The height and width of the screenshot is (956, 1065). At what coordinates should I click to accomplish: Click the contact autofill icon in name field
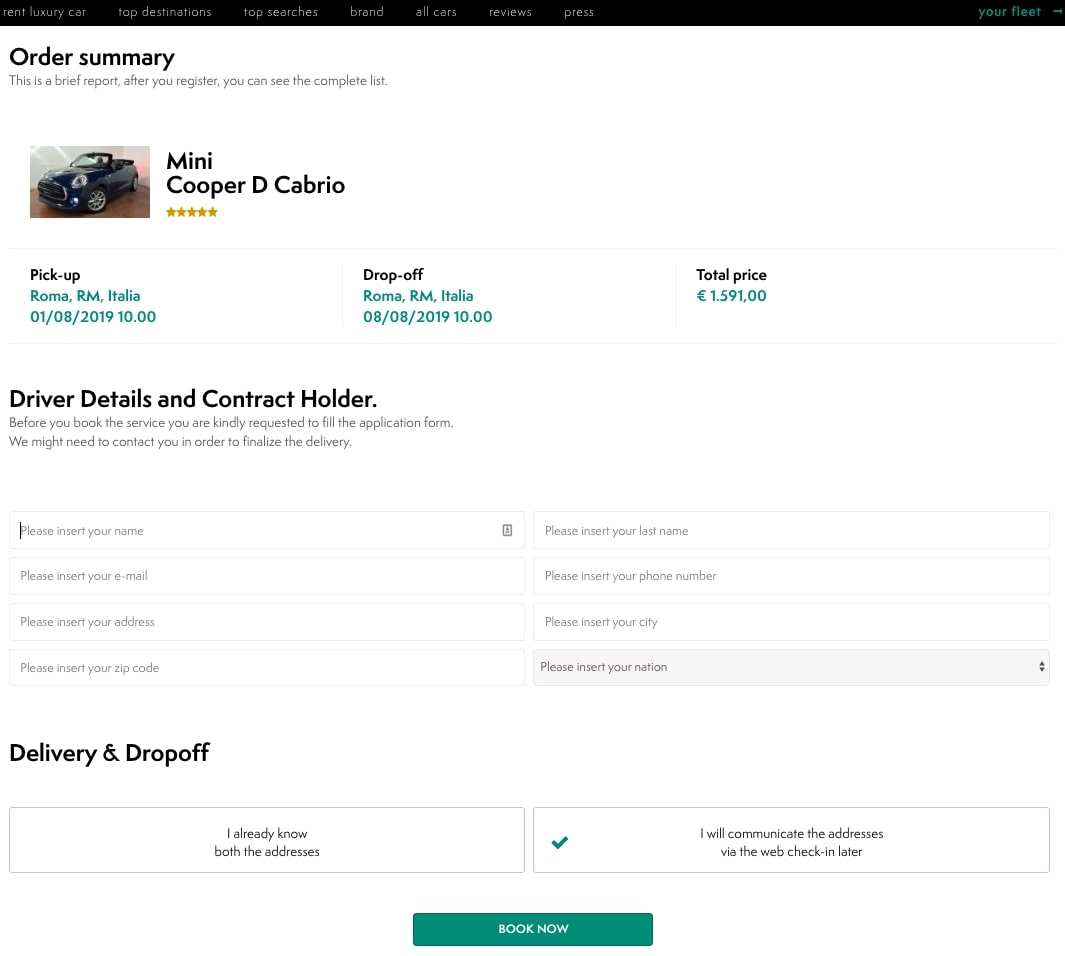[507, 531]
